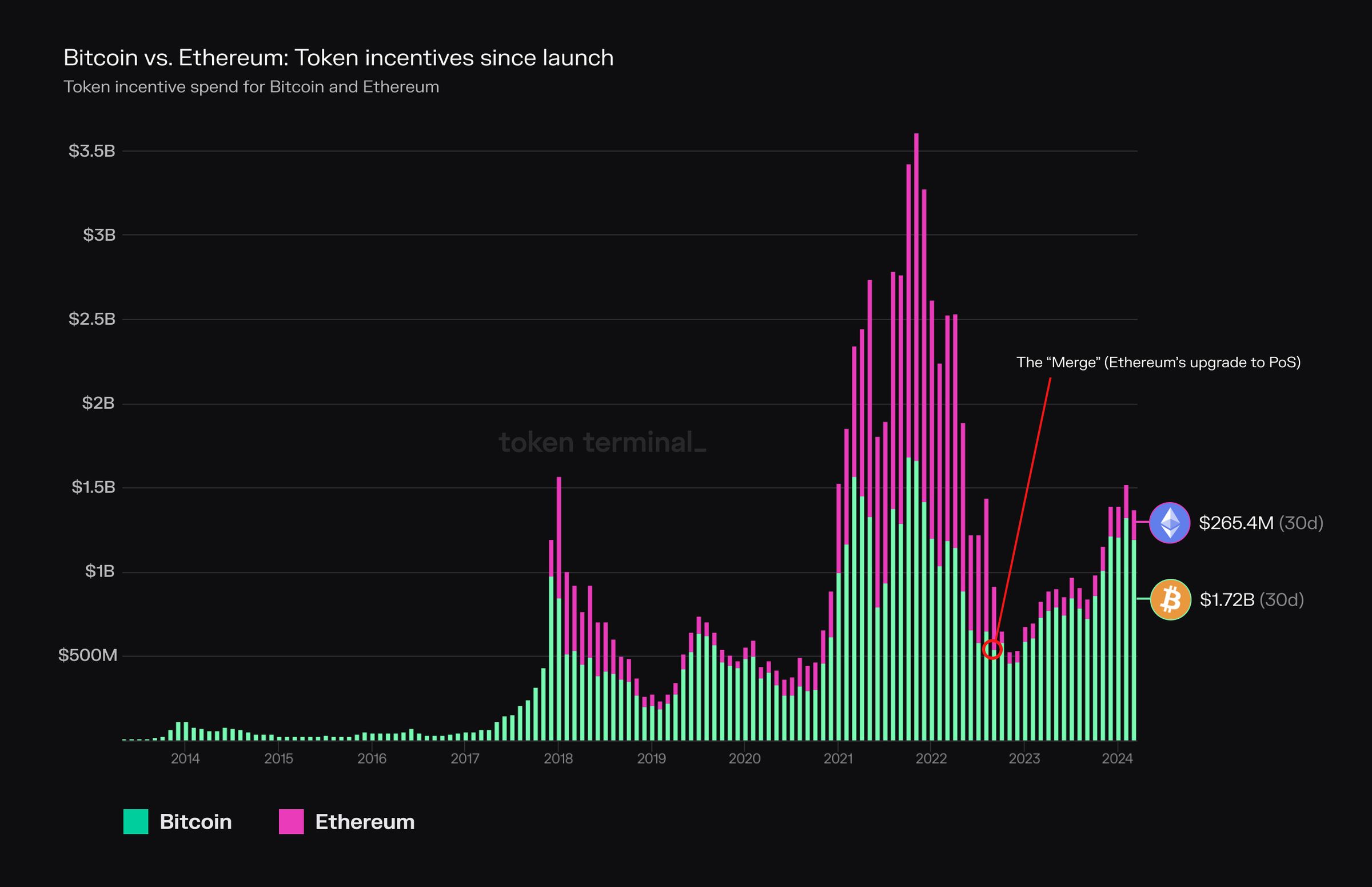Click the Merge annotation text
Screen dimensions: 1372x887
1158,362
